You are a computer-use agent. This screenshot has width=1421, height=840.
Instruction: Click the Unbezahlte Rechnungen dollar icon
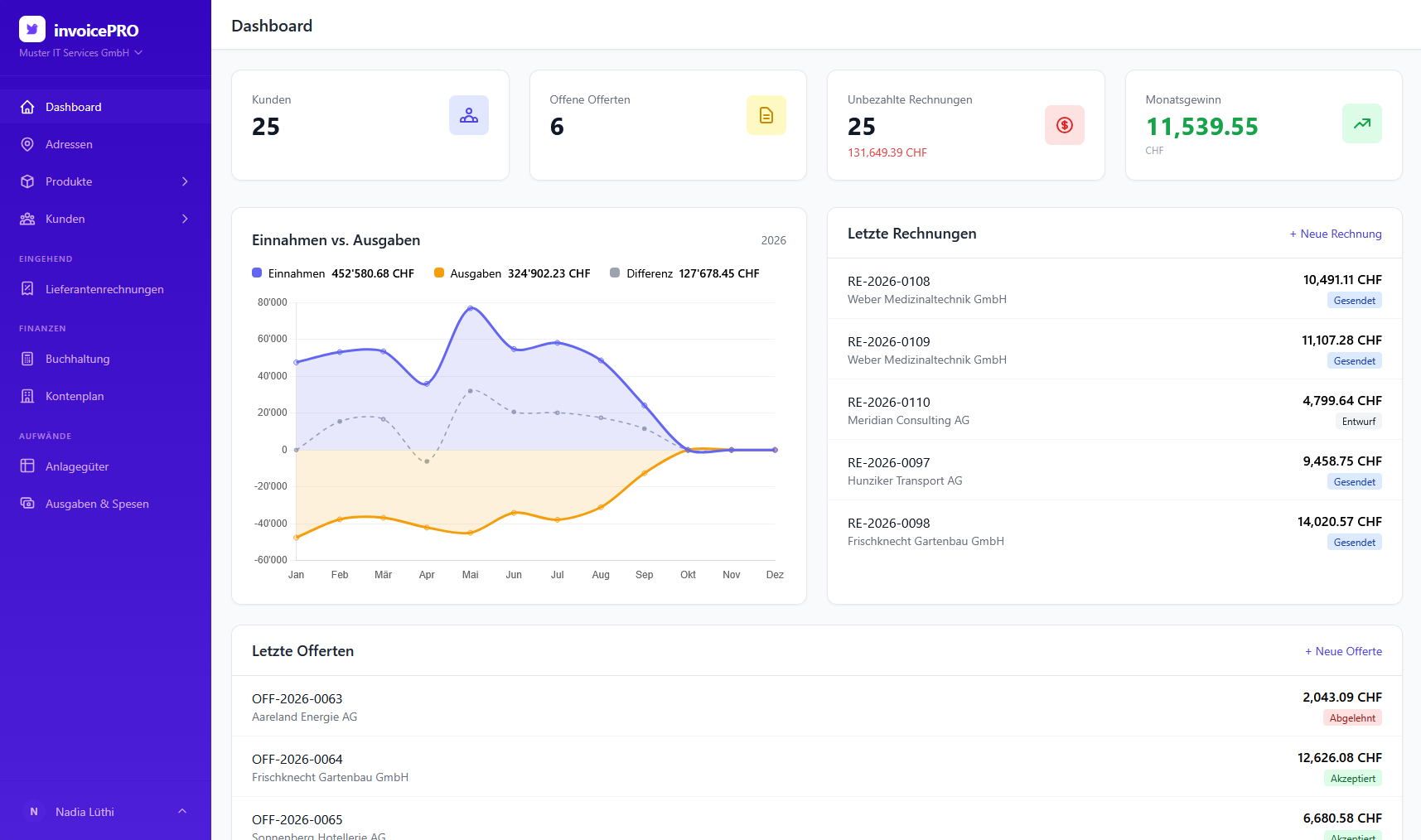(x=1065, y=125)
